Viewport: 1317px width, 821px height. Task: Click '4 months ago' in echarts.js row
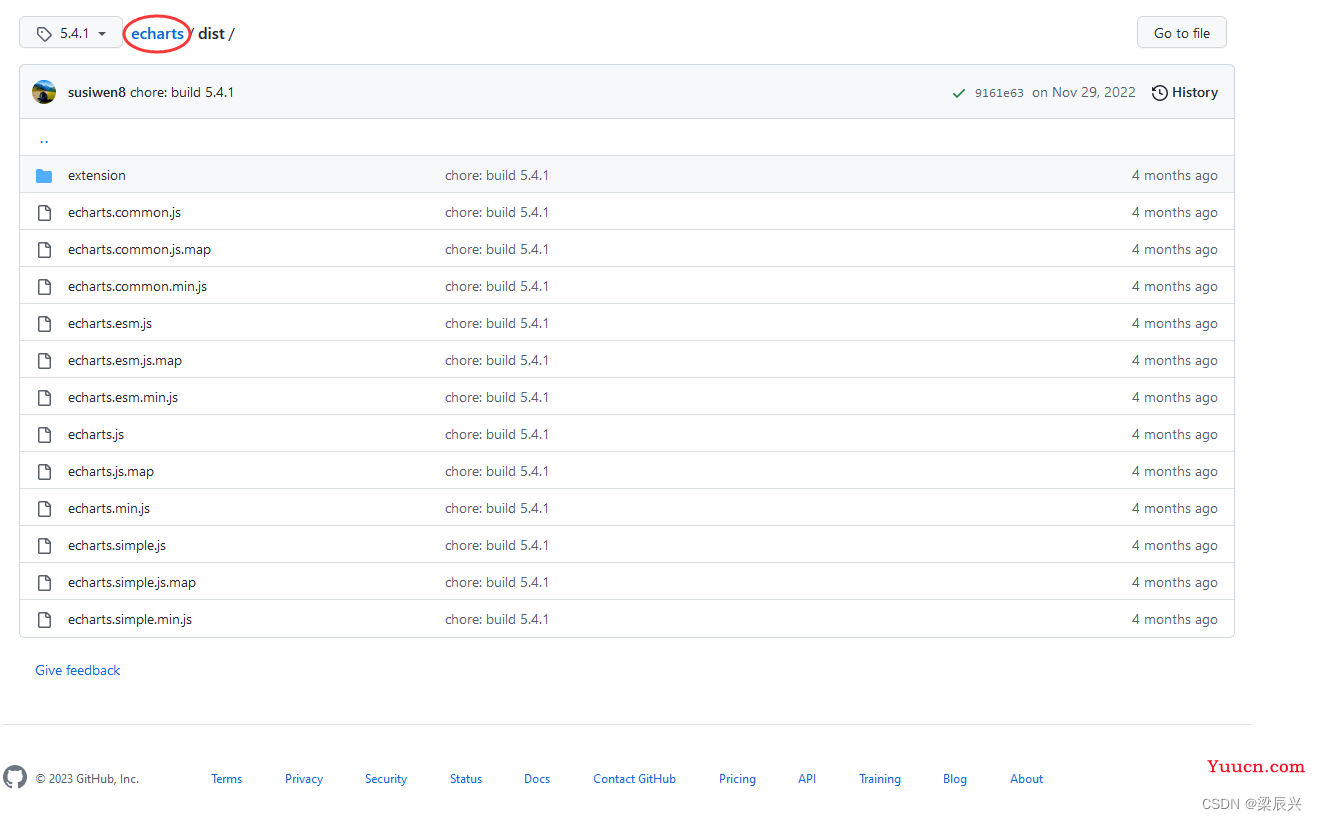point(1175,435)
